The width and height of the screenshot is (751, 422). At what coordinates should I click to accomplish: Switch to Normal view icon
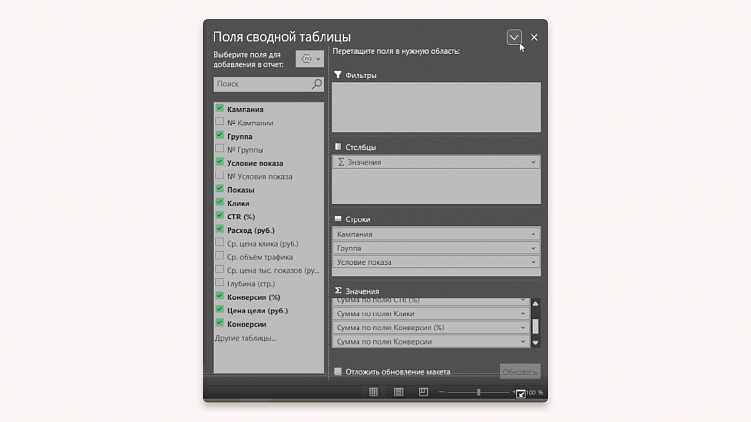pos(374,392)
